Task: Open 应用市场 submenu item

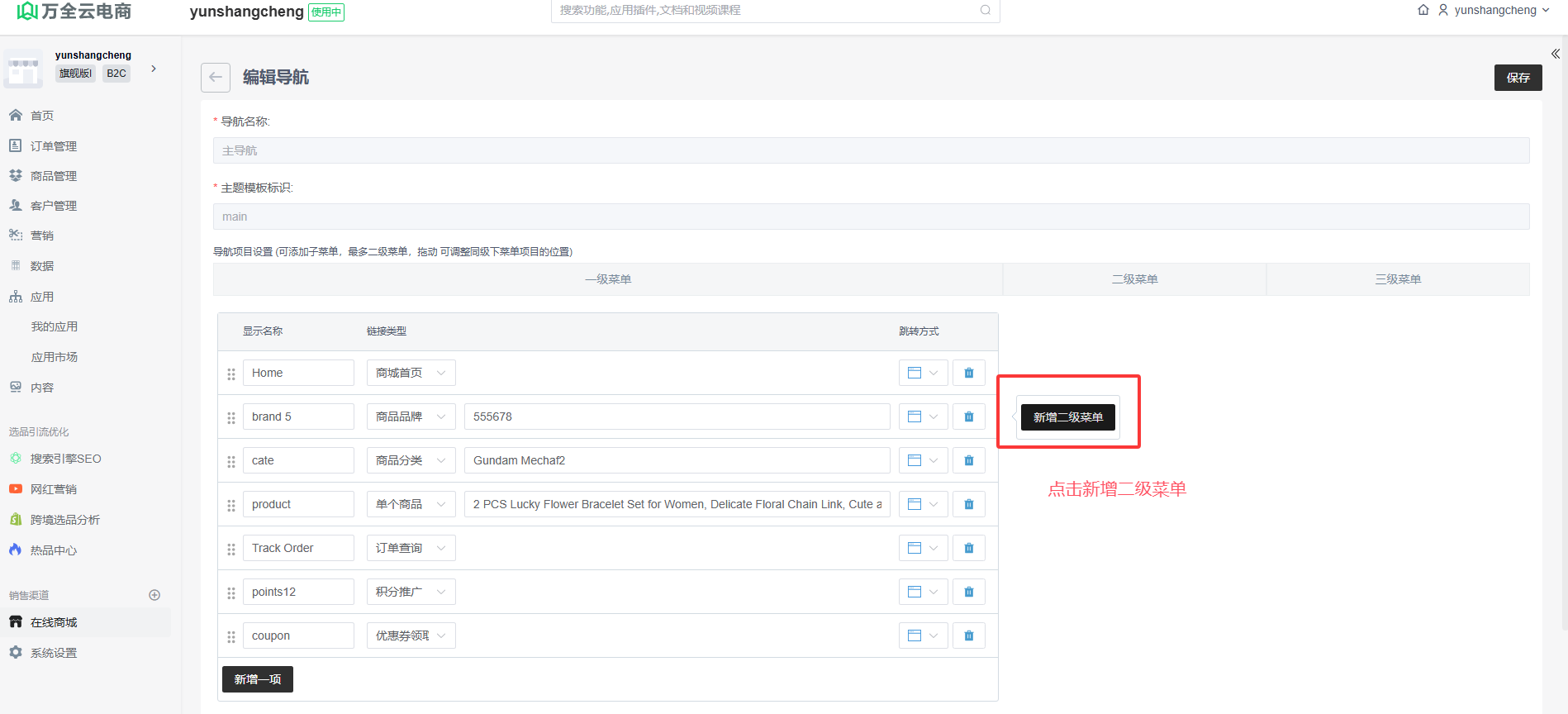Action: [x=55, y=357]
